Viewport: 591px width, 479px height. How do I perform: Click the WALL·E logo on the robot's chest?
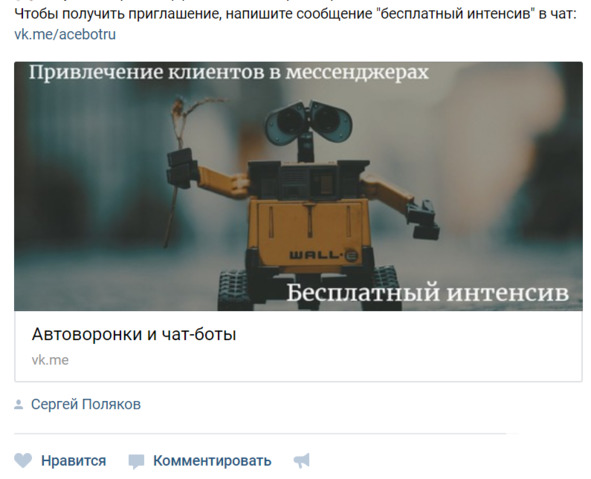(323, 255)
